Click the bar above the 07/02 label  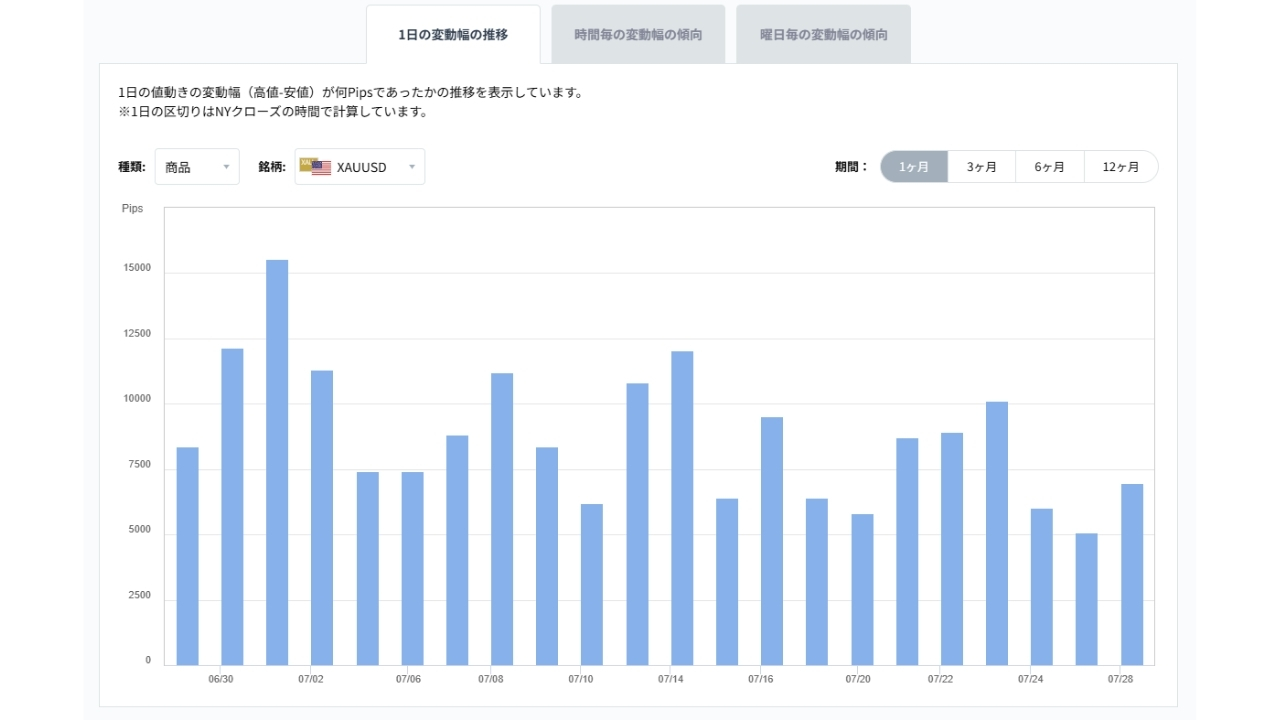[x=322, y=518]
